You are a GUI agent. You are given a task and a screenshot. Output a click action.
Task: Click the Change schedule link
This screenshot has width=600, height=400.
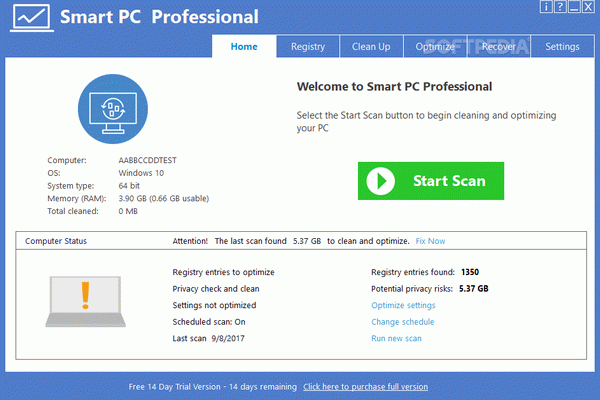point(403,322)
